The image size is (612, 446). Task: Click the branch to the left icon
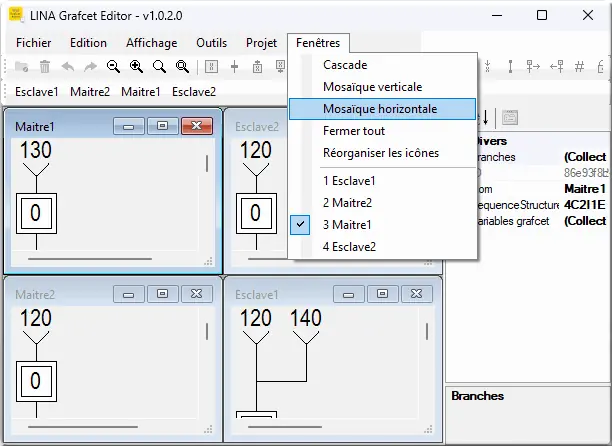pos(557,66)
